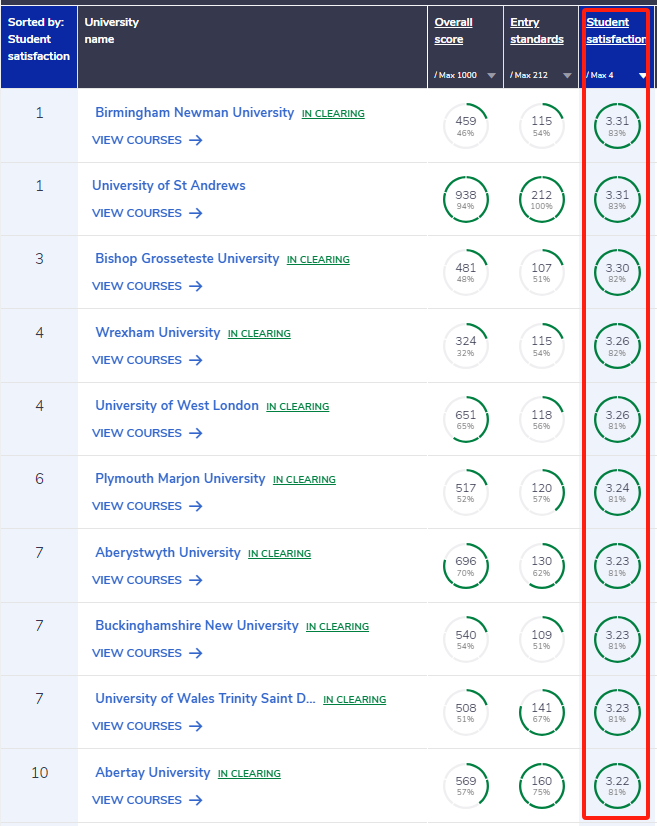Click Bishop Grosseteste satisfaction 3.30 circle
Screen dimensions: 657x826
pyautogui.click(x=617, y=272)
